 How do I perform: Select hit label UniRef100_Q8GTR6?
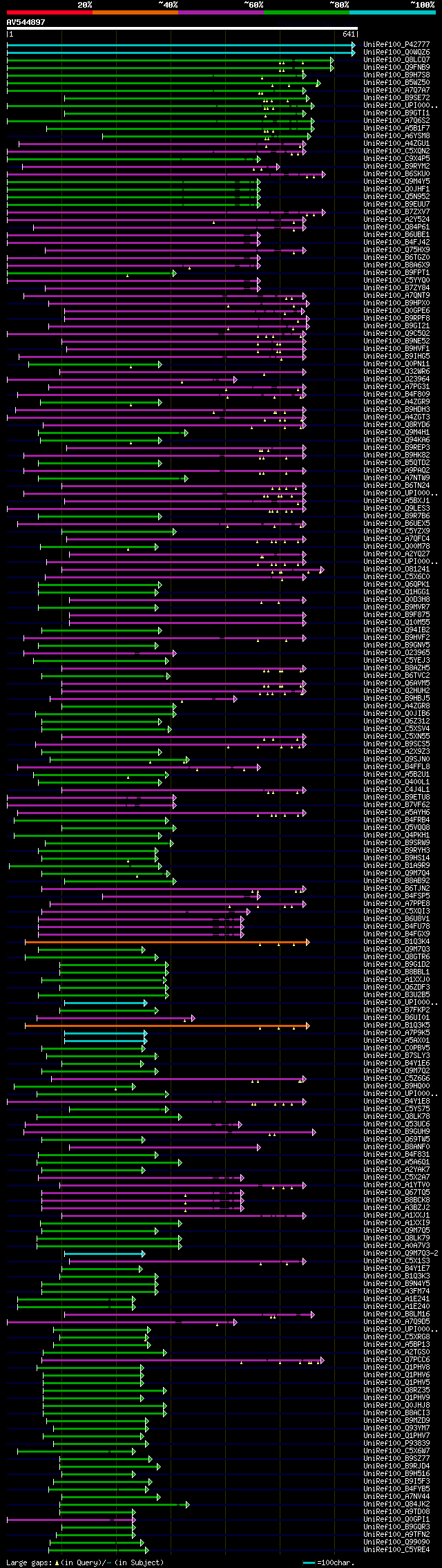click(x=396, y=957)
